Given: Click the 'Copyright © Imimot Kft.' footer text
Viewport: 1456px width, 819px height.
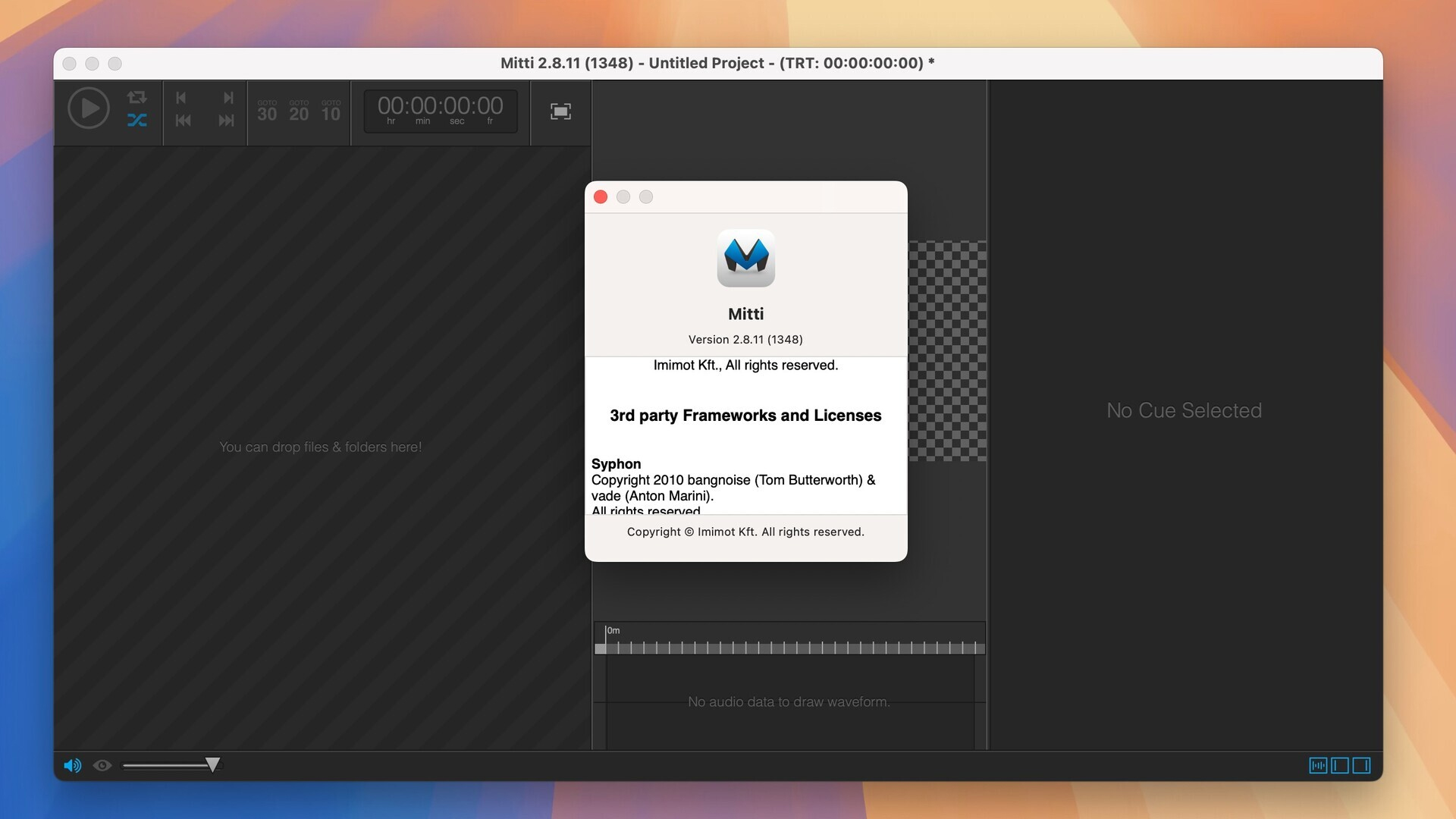Looking at the screenshot, I should (x=745, y=532).
